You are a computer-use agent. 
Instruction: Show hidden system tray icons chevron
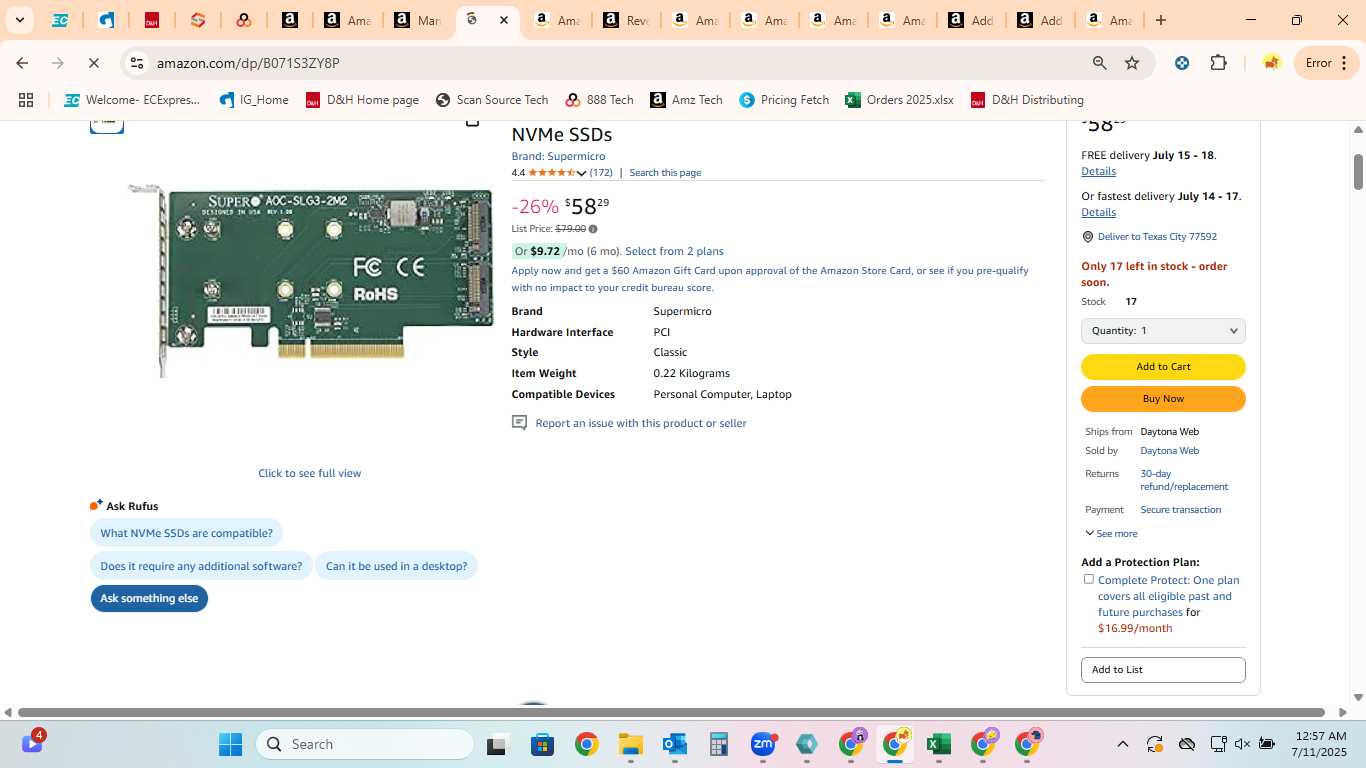pyautogui.click(x=1122, y=744)
